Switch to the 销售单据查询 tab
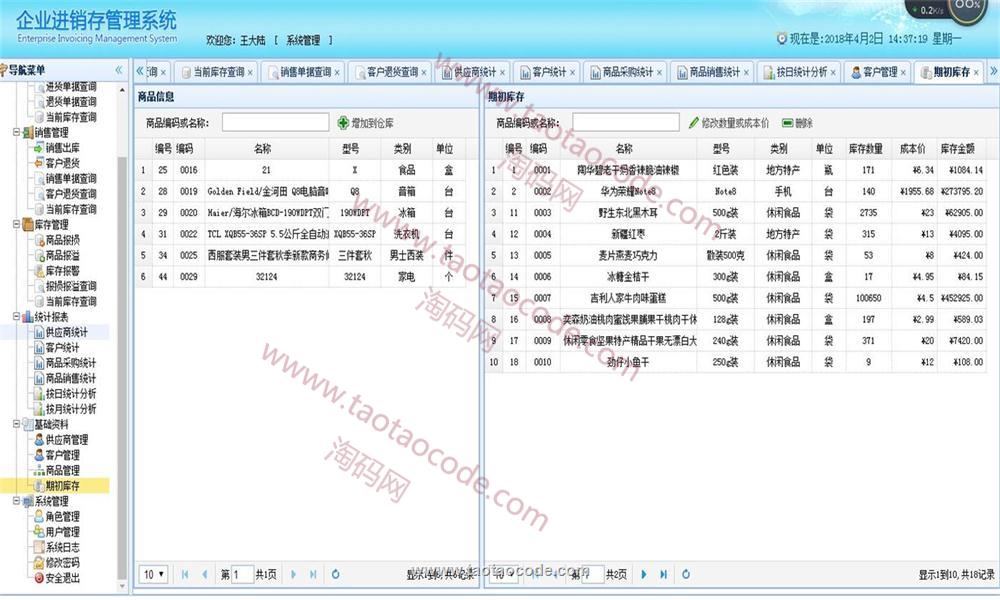The width and height of the screenshot is (1000, 600). click(x=303, y=72)
